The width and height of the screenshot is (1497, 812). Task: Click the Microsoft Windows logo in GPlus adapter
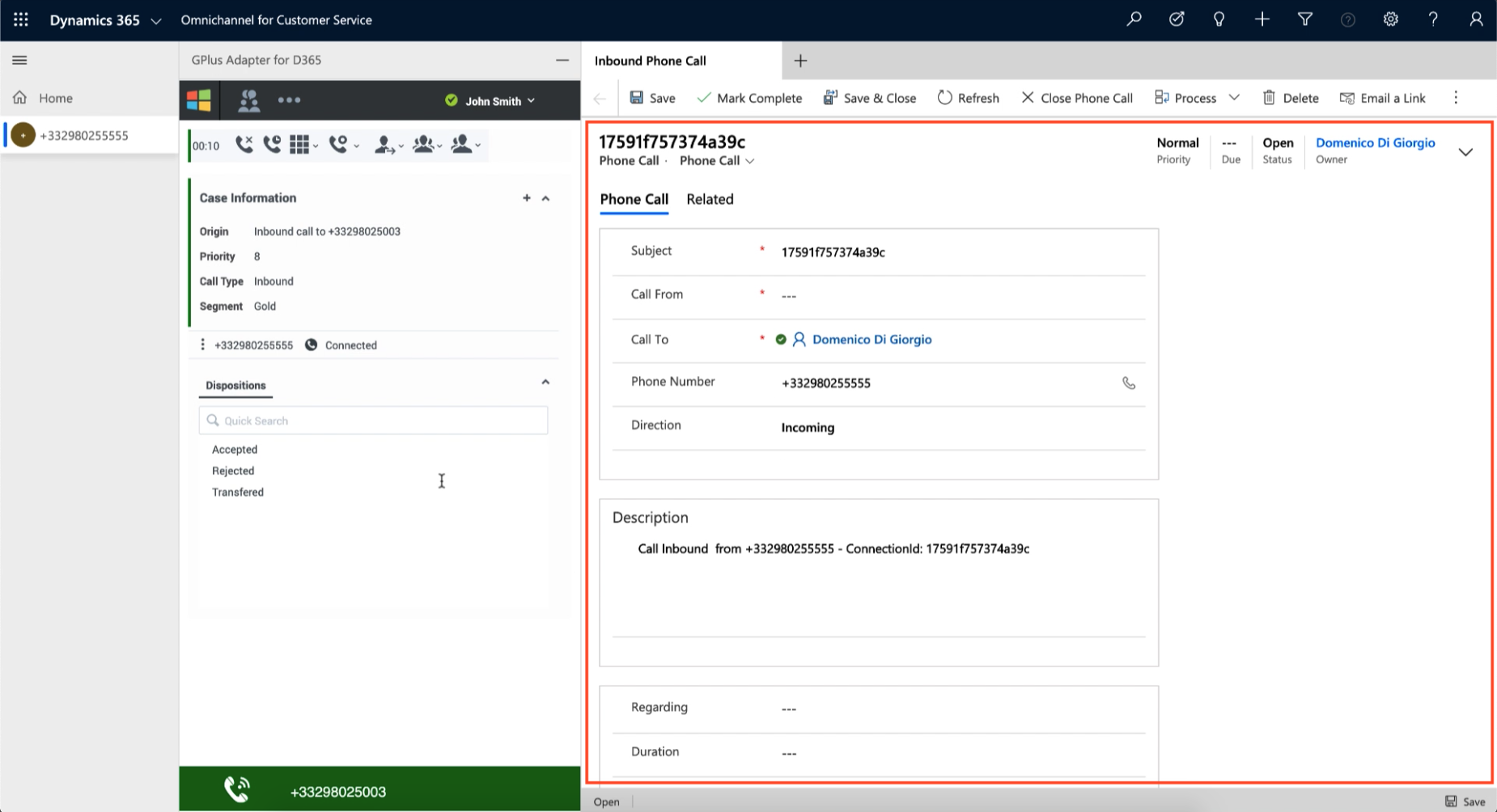coord(198,100)
